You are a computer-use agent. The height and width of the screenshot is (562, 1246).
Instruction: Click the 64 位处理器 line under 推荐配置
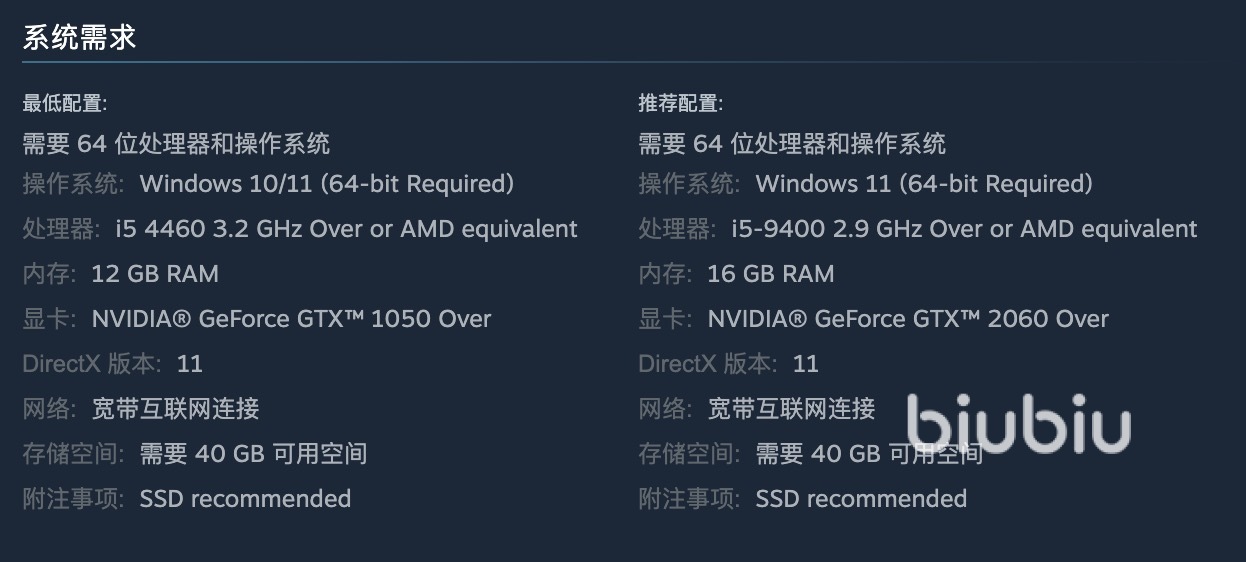coord(792,144)
